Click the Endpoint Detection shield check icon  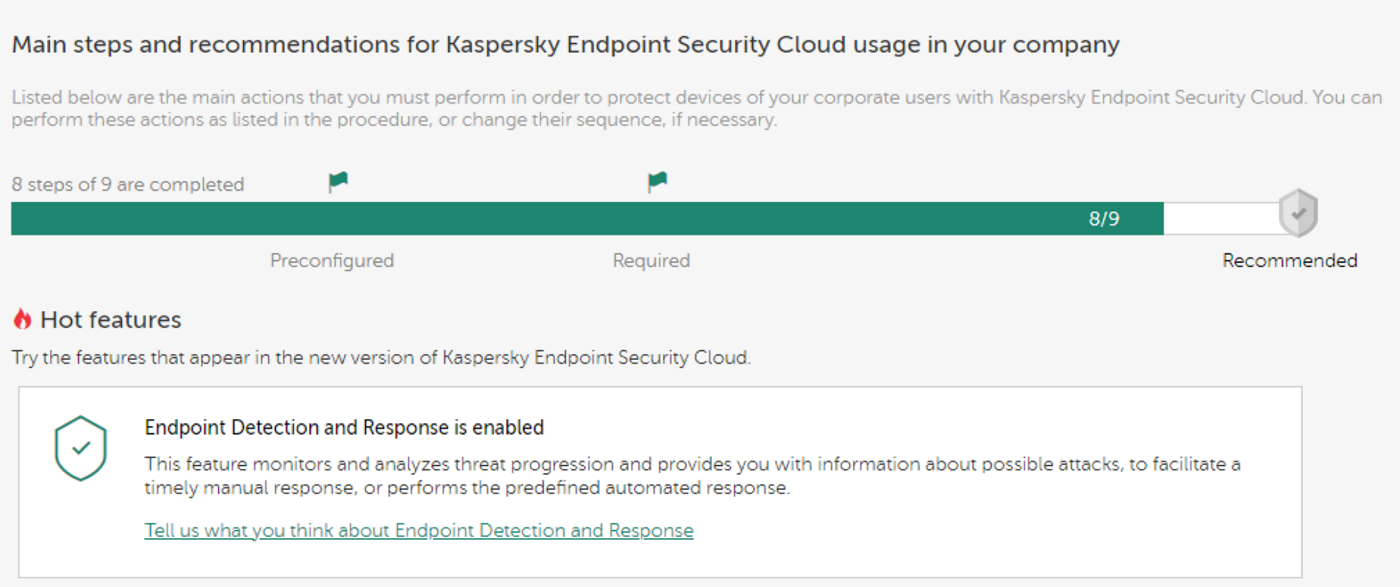[x=80, y=447]
